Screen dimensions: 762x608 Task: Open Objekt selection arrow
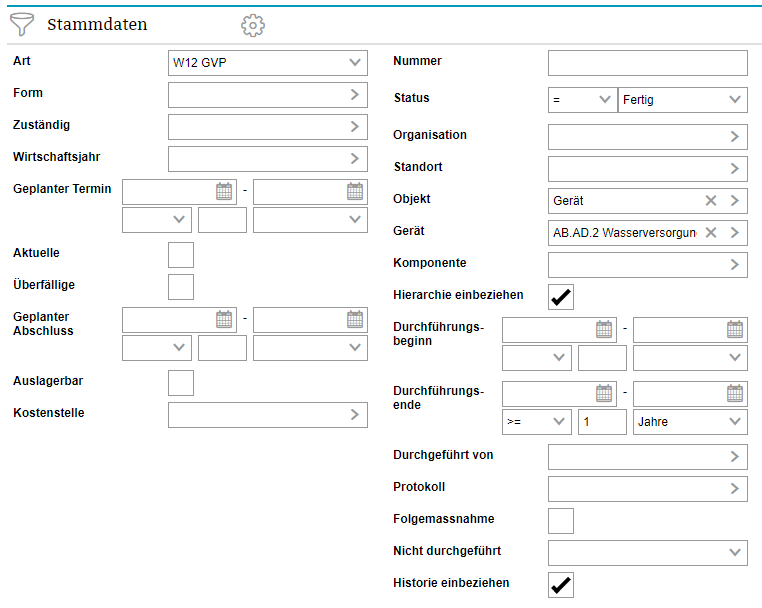(735, 200)
